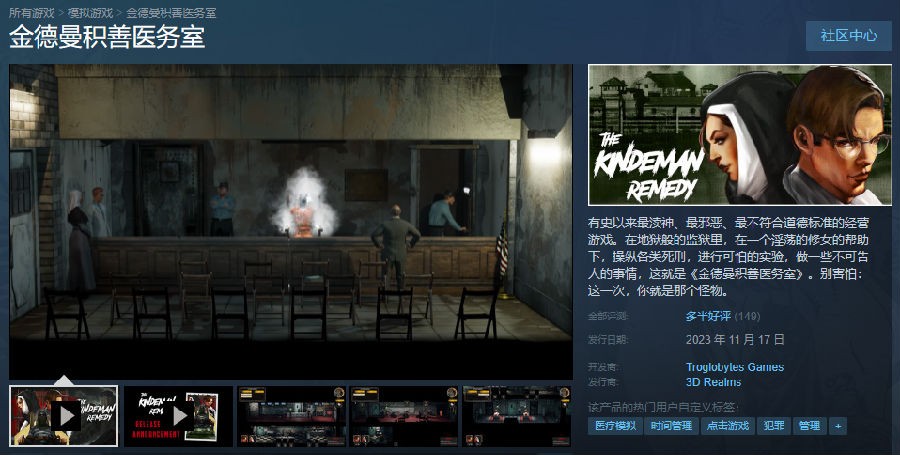Click the release date 2023 年 11 月 17 日
This screenshot has width=900, height=455.
coord(735,340)
